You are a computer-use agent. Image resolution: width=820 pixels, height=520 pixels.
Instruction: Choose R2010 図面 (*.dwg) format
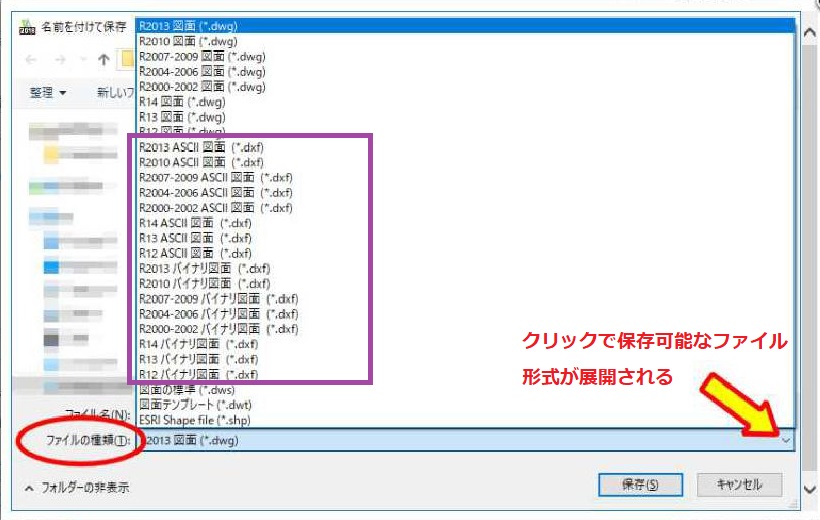188,41
